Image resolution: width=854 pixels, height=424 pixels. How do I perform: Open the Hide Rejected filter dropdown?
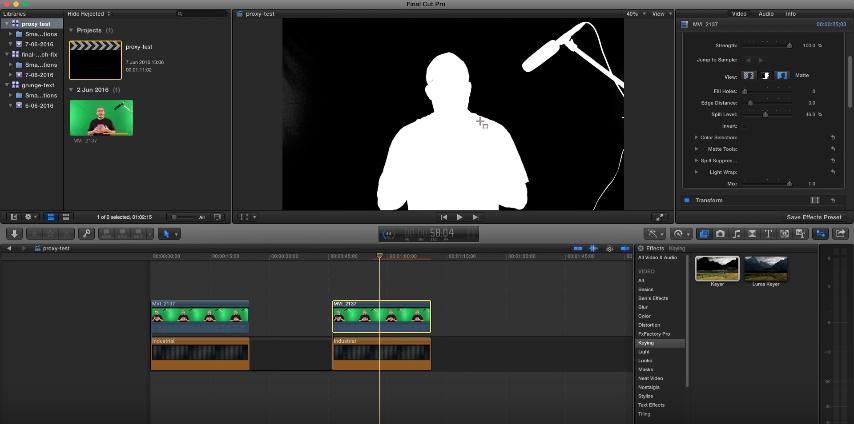89,14
